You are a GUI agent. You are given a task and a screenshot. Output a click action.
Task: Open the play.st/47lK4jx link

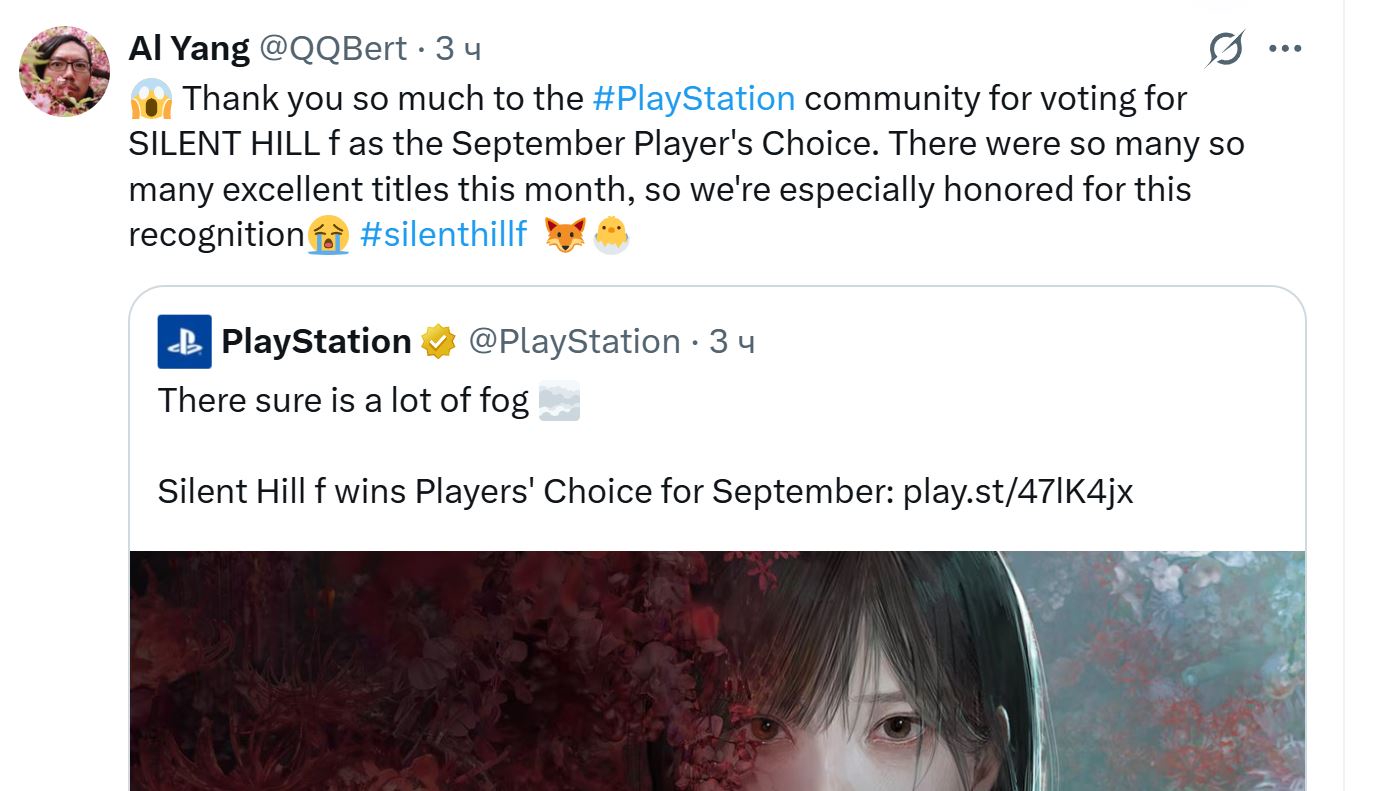click(1018, 491)
